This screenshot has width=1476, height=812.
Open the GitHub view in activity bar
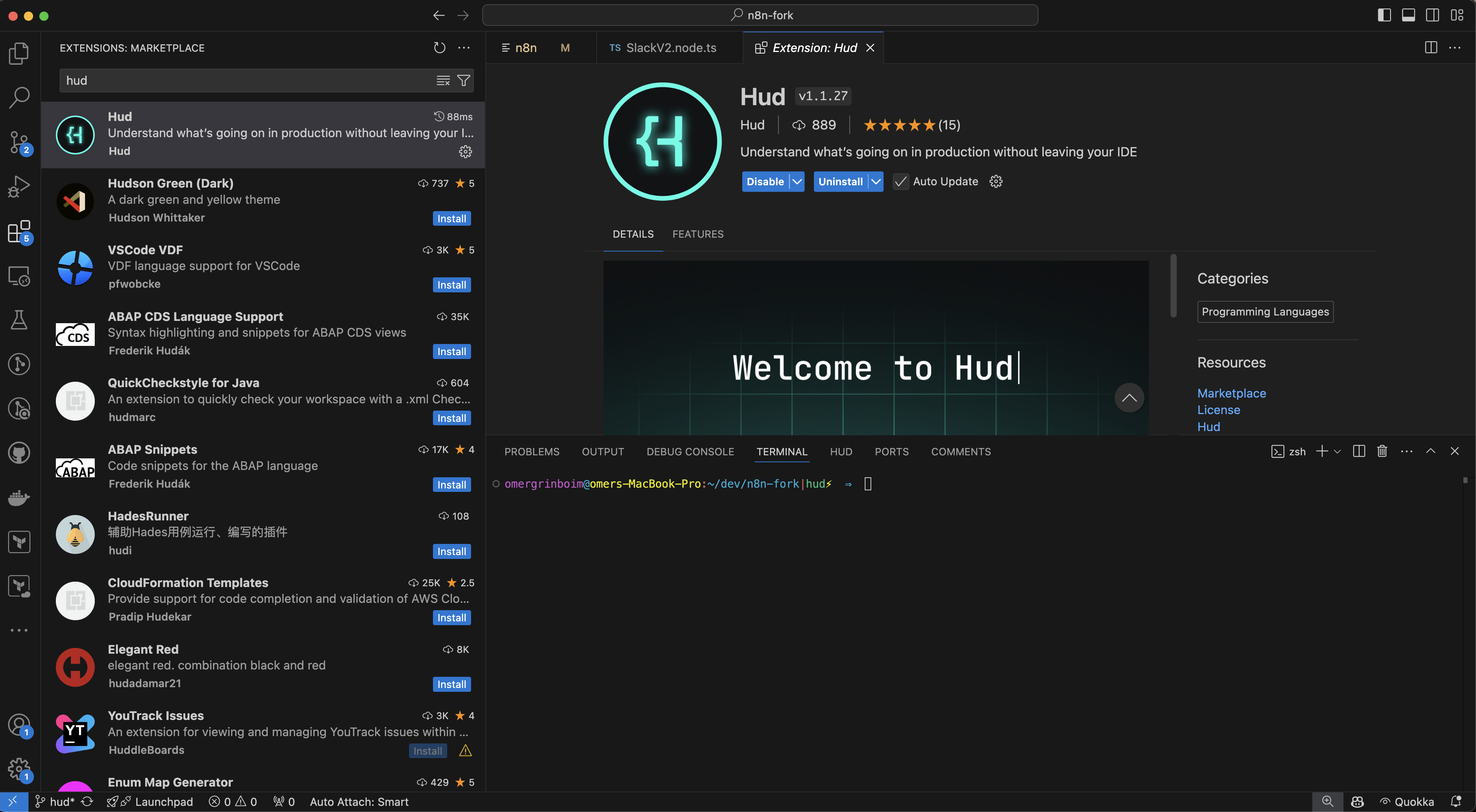point(19,453)
